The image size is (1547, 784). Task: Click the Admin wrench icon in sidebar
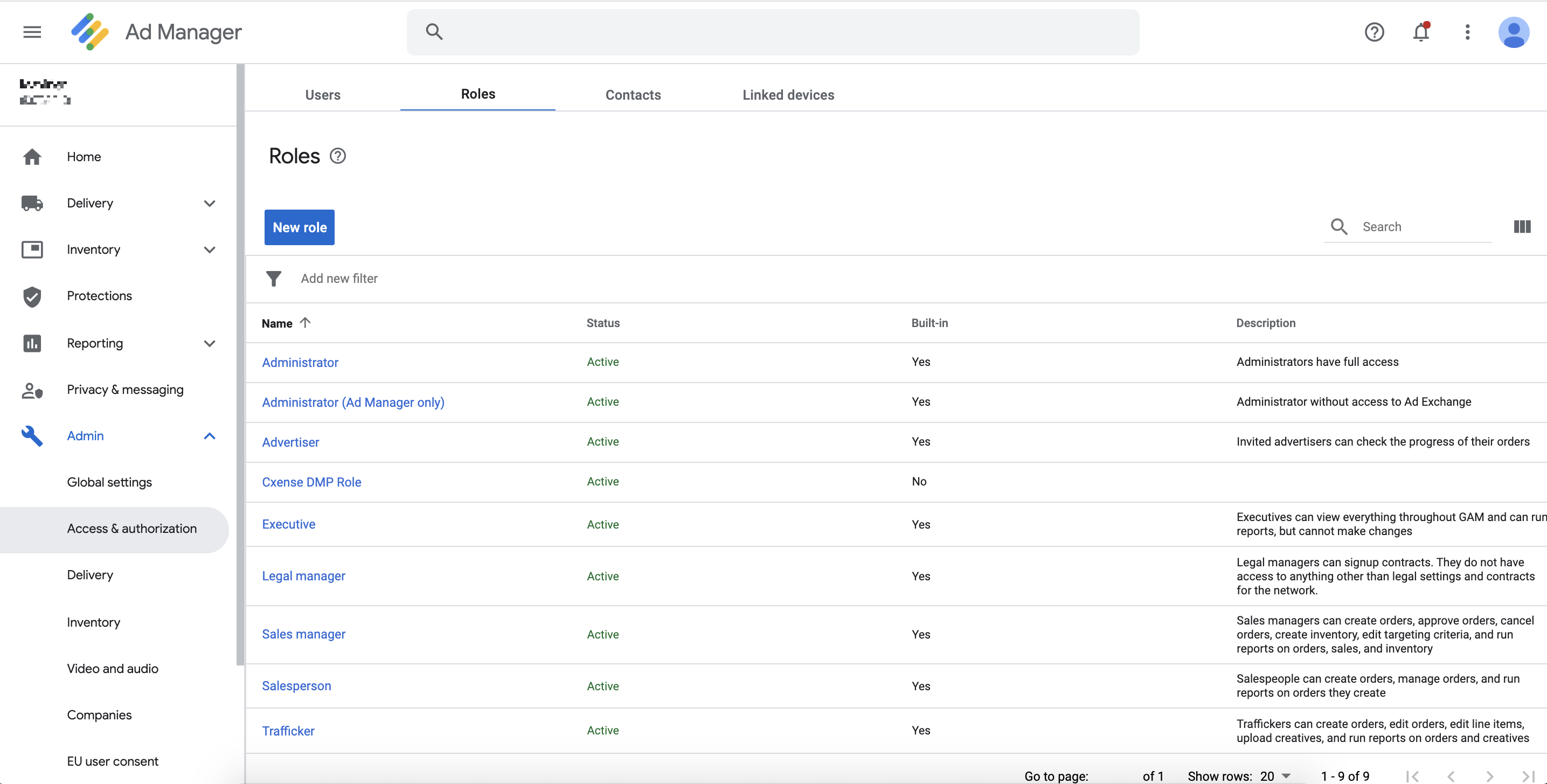pyautogui.click(x=32, y=435)
